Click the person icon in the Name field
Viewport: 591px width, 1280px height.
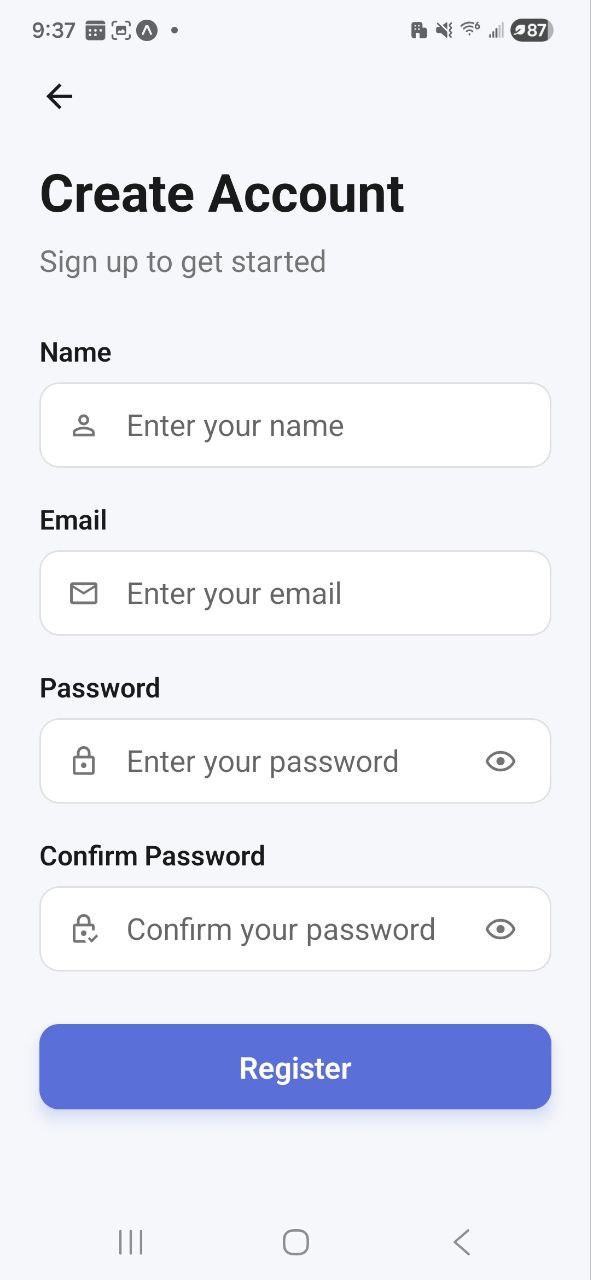tap(84, 425)
